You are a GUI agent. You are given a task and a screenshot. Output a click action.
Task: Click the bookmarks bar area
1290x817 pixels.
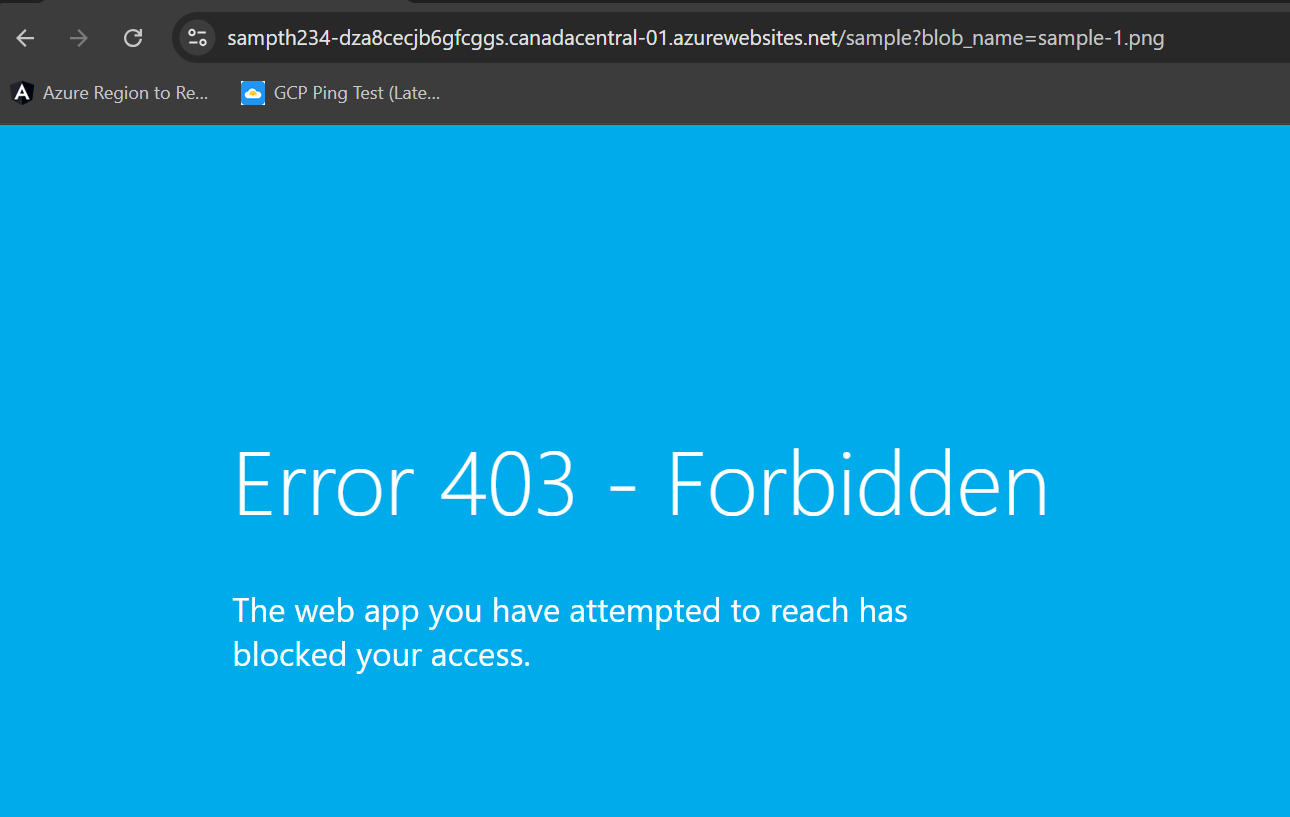coord(700,92)
